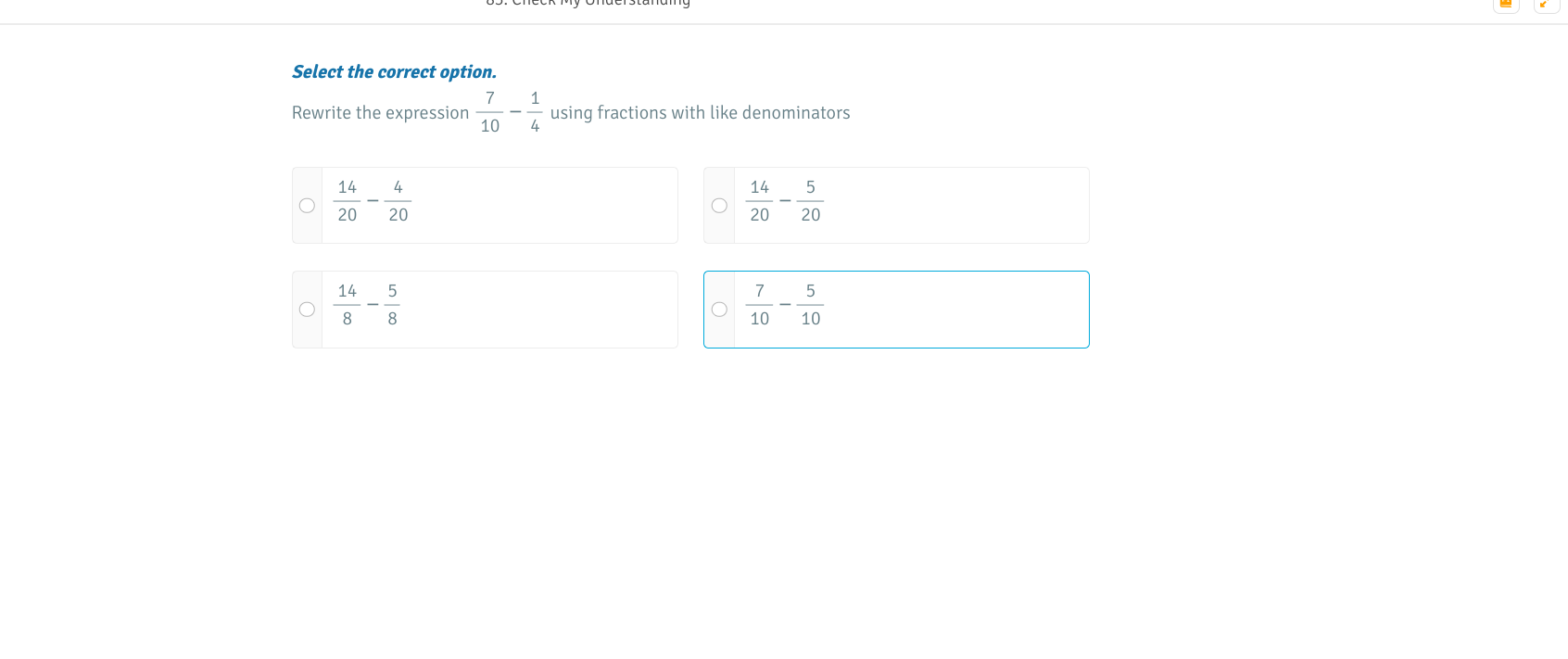Click the 1/4 fraction in the question
This screenshot has height=659, width=1568.
pos(535,112)
